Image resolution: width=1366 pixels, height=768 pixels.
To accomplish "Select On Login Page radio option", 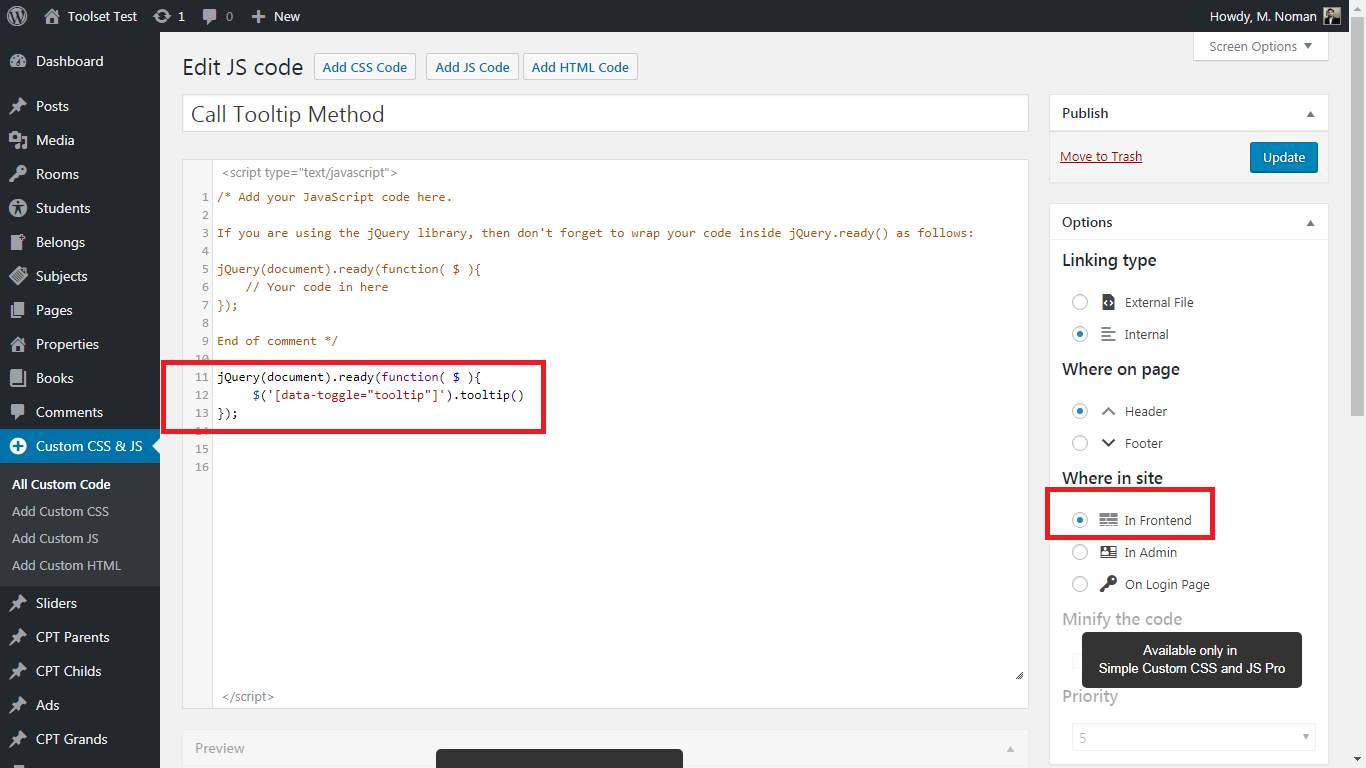I will [1080, 584].
